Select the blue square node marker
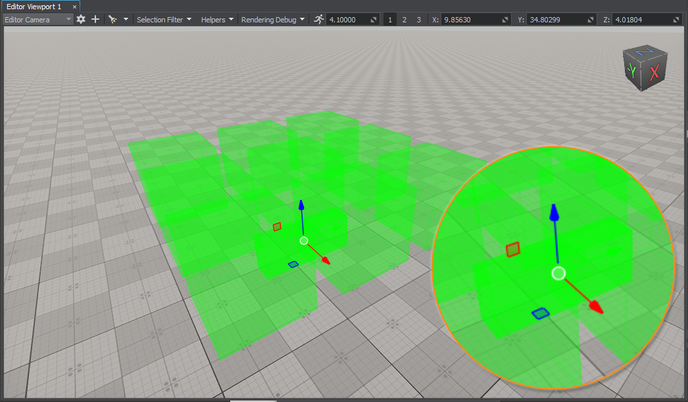The width and height of the screenshot is (688, 402). 293,264
